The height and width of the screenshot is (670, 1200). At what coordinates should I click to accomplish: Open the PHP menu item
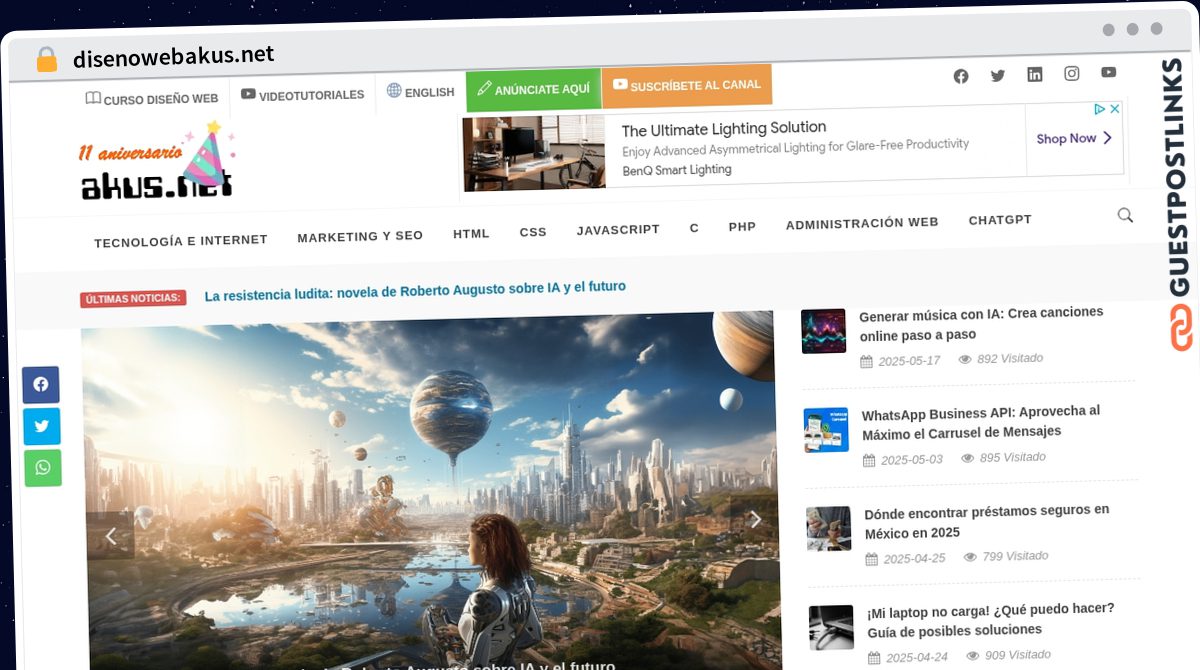742,227
